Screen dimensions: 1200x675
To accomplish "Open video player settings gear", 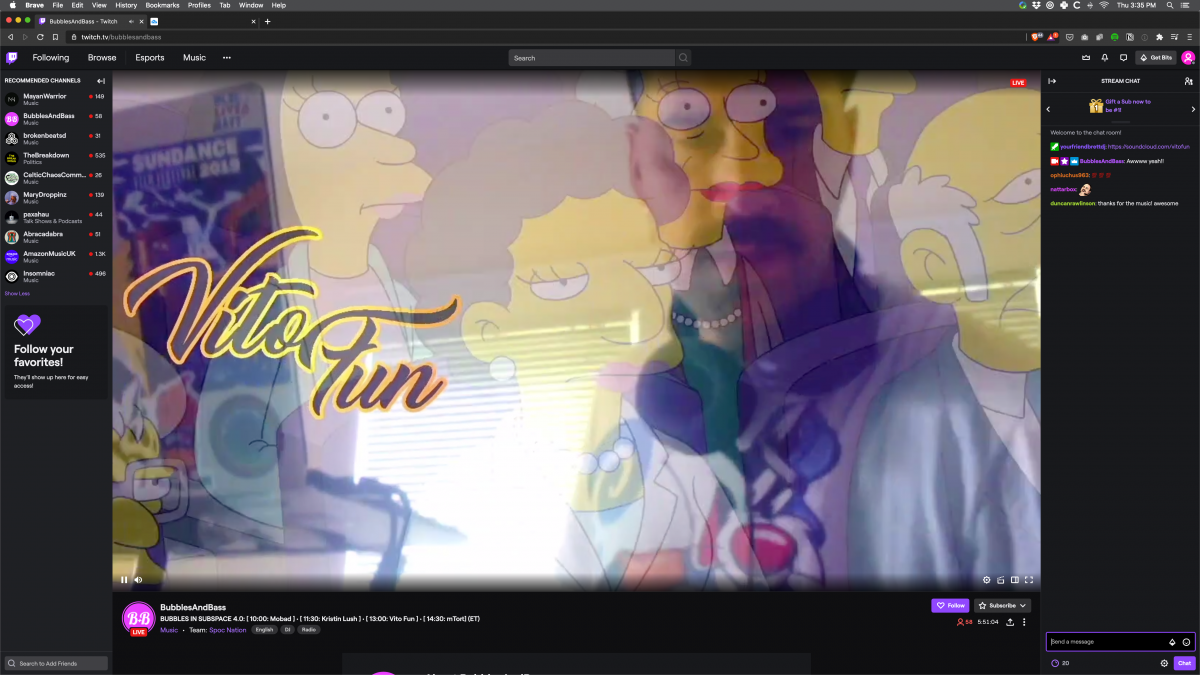I will pos(986,579).
